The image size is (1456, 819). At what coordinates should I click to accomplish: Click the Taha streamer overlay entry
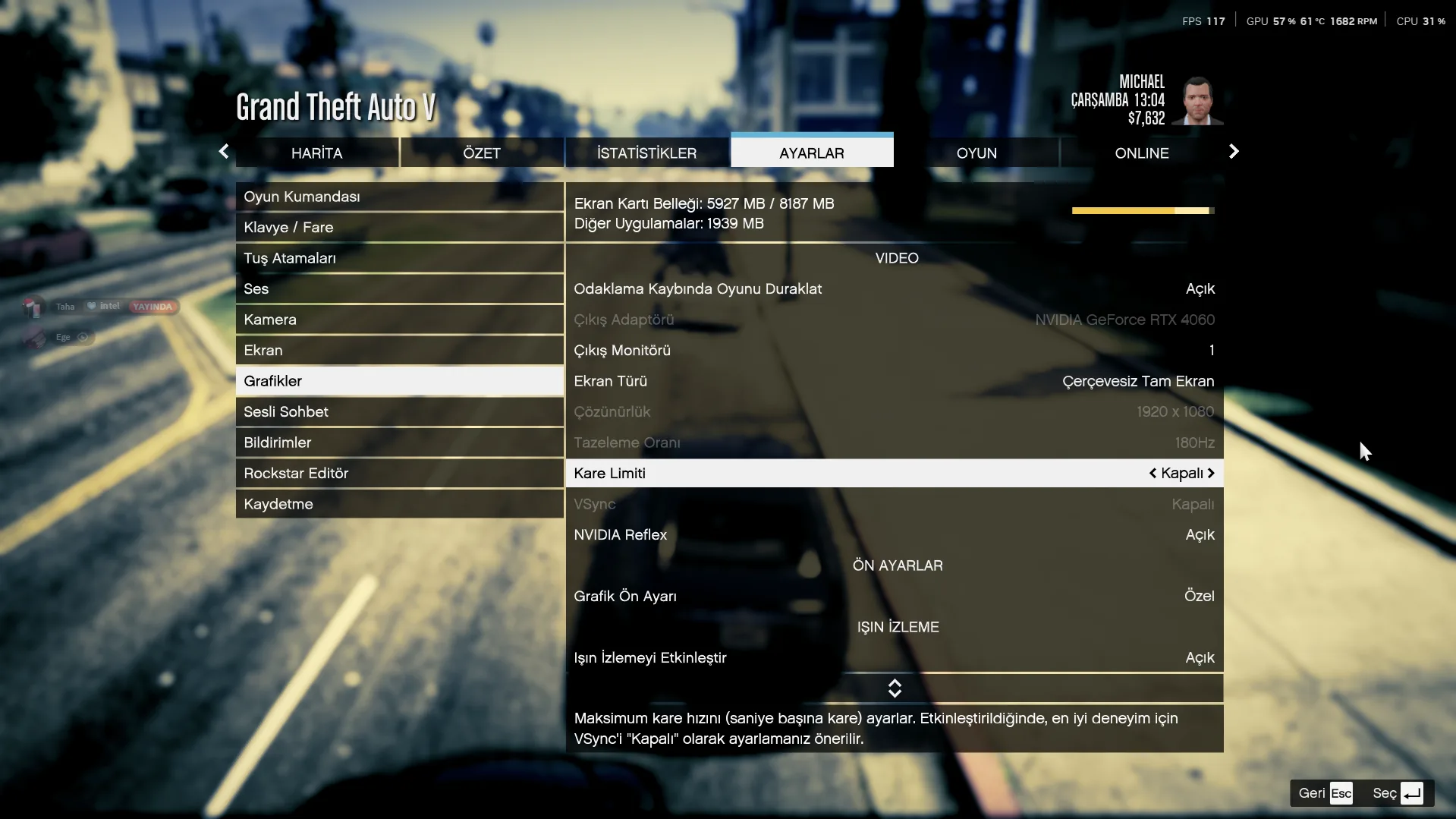(x=100, y=307)
